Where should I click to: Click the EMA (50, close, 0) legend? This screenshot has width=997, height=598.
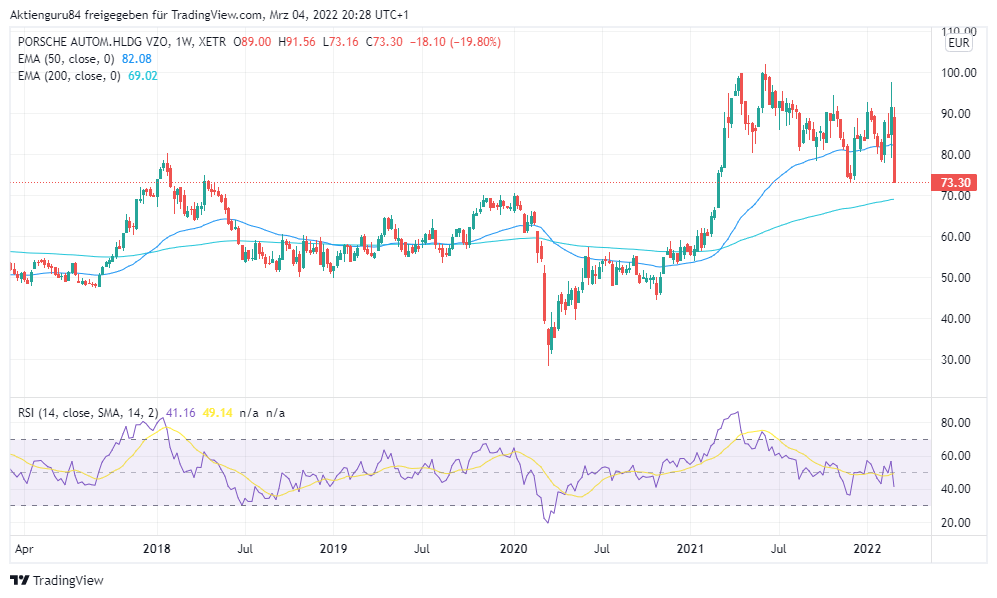(x=66, y=59)
